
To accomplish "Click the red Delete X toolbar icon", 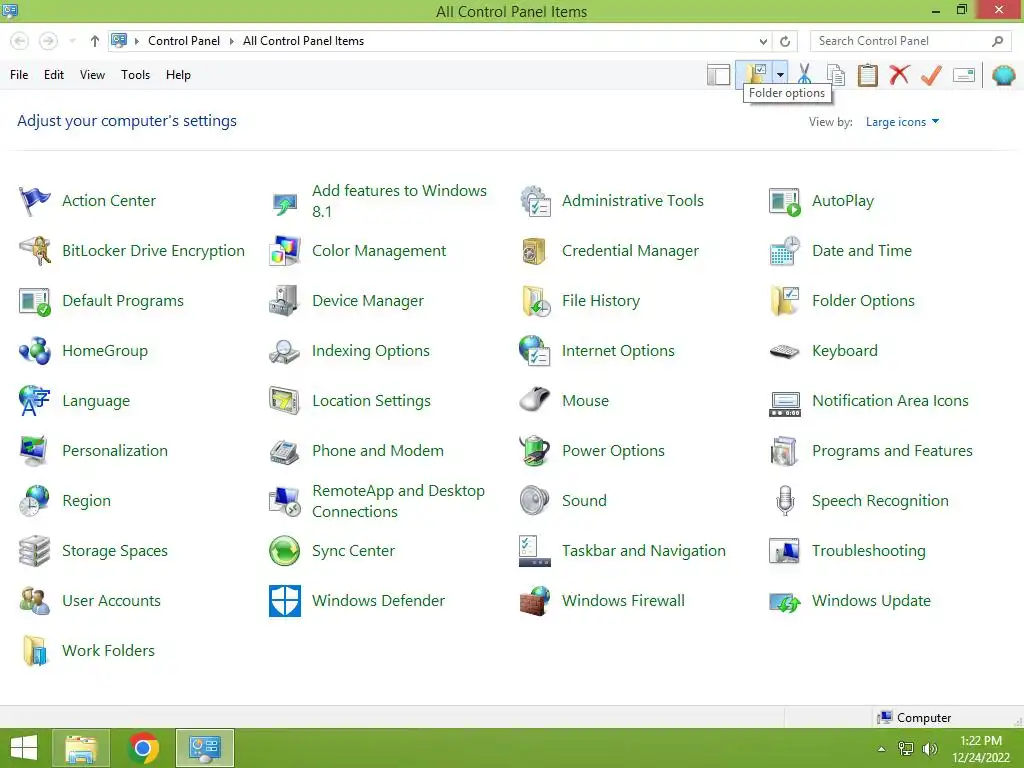I will [899, 74].
